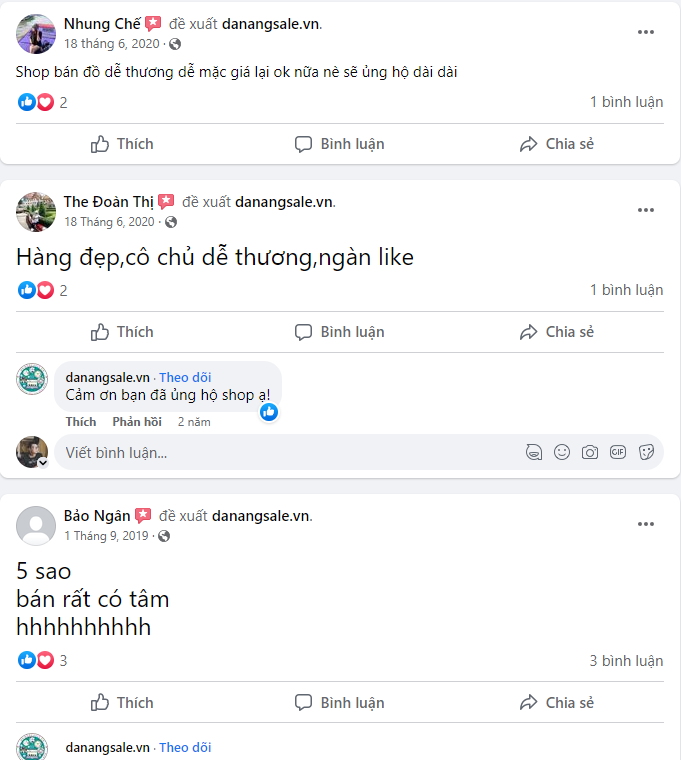The image size is (681, 760).
Task: Add a GIF to the comment
Action: pos(618,452)
